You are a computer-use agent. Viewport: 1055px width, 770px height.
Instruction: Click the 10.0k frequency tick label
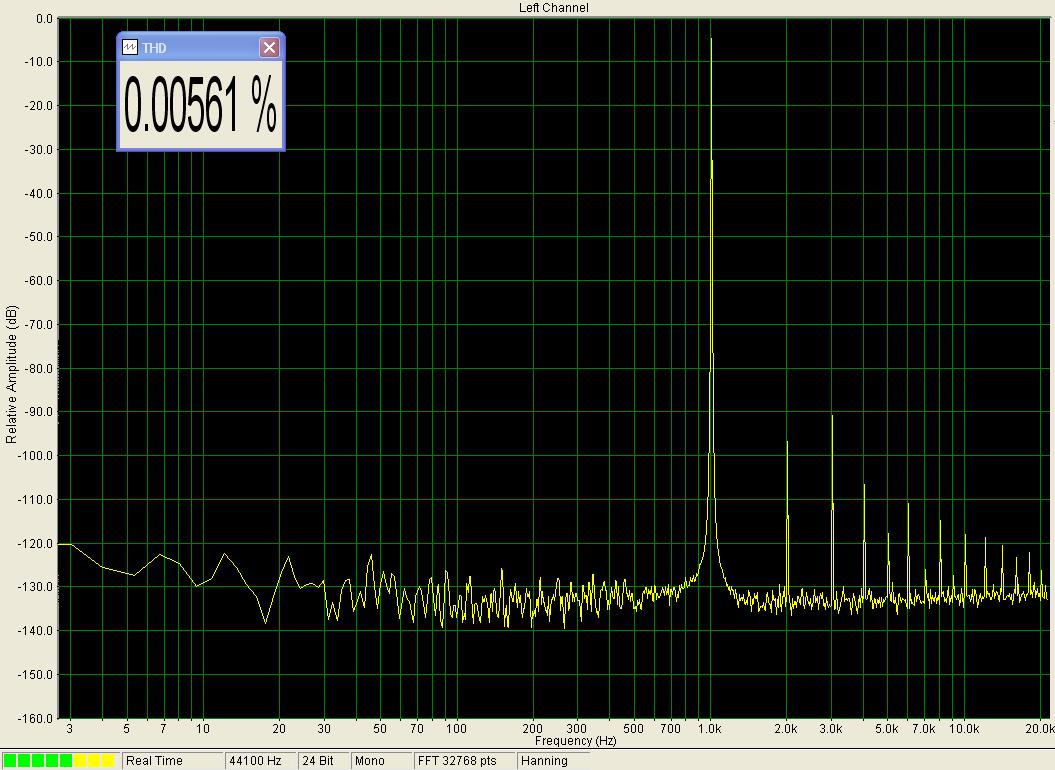[963, 728]
